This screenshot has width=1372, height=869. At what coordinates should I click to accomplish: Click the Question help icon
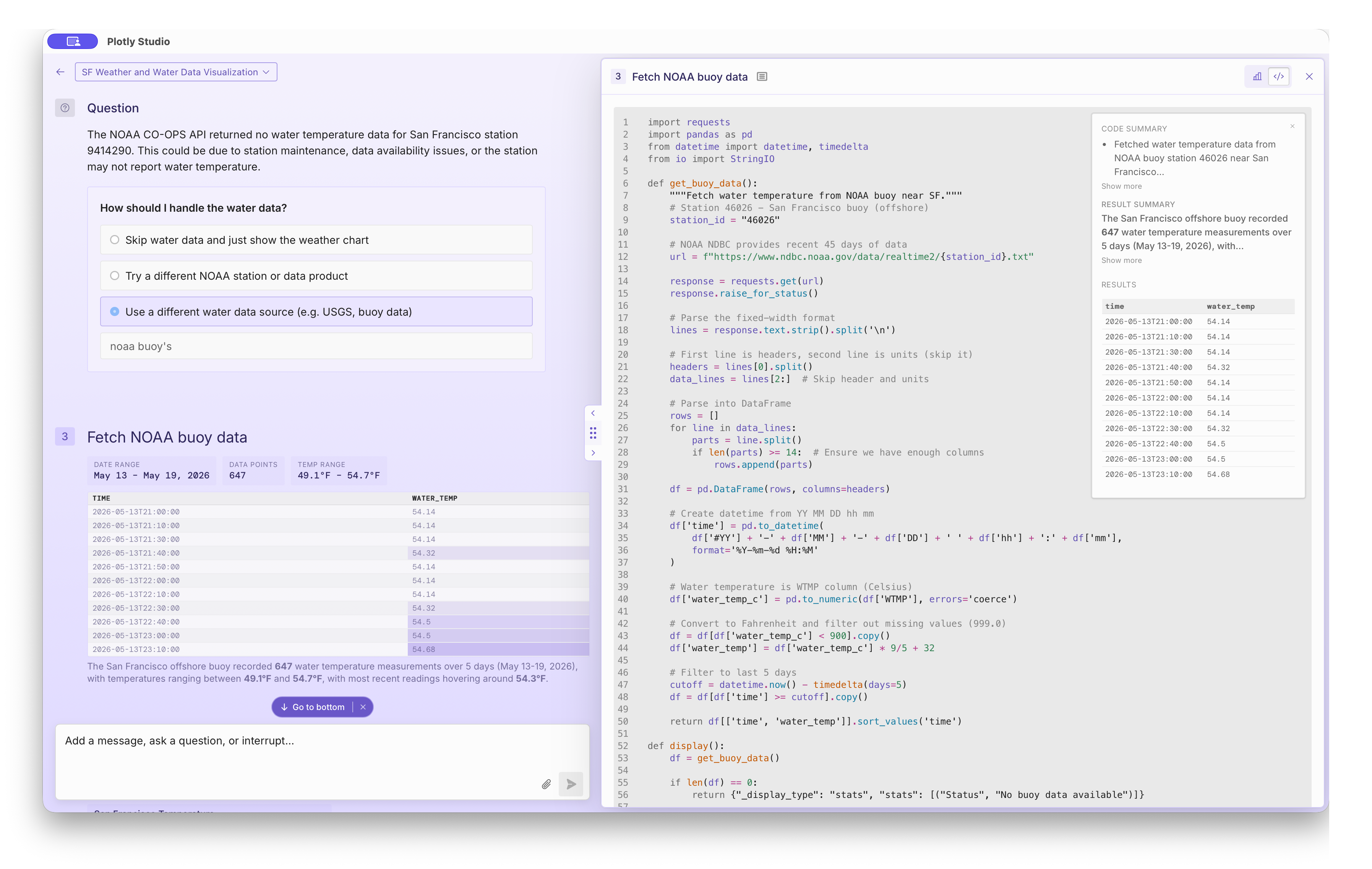click(65, 108)
